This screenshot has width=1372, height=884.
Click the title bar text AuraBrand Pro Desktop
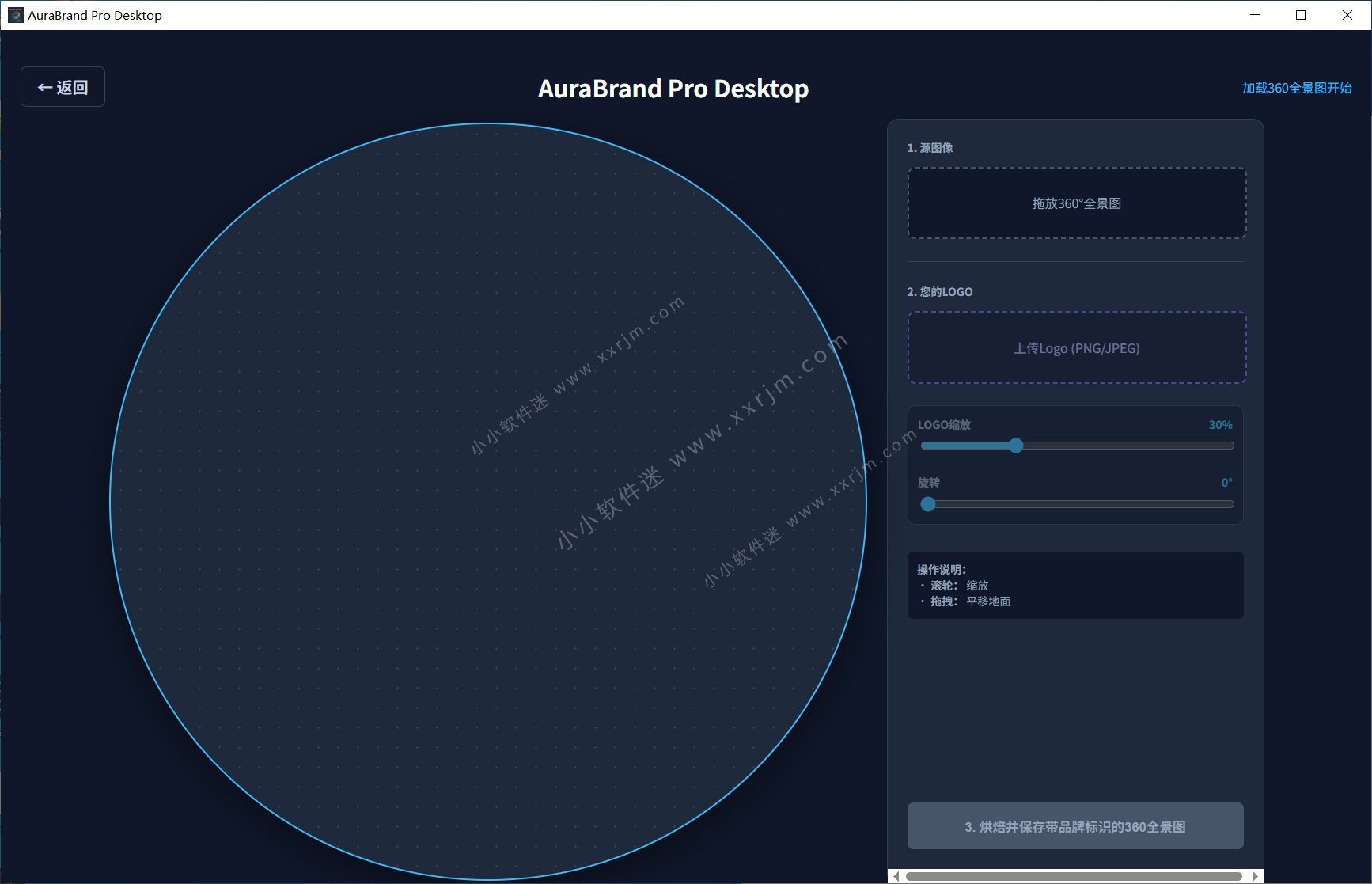click(93, 14)
